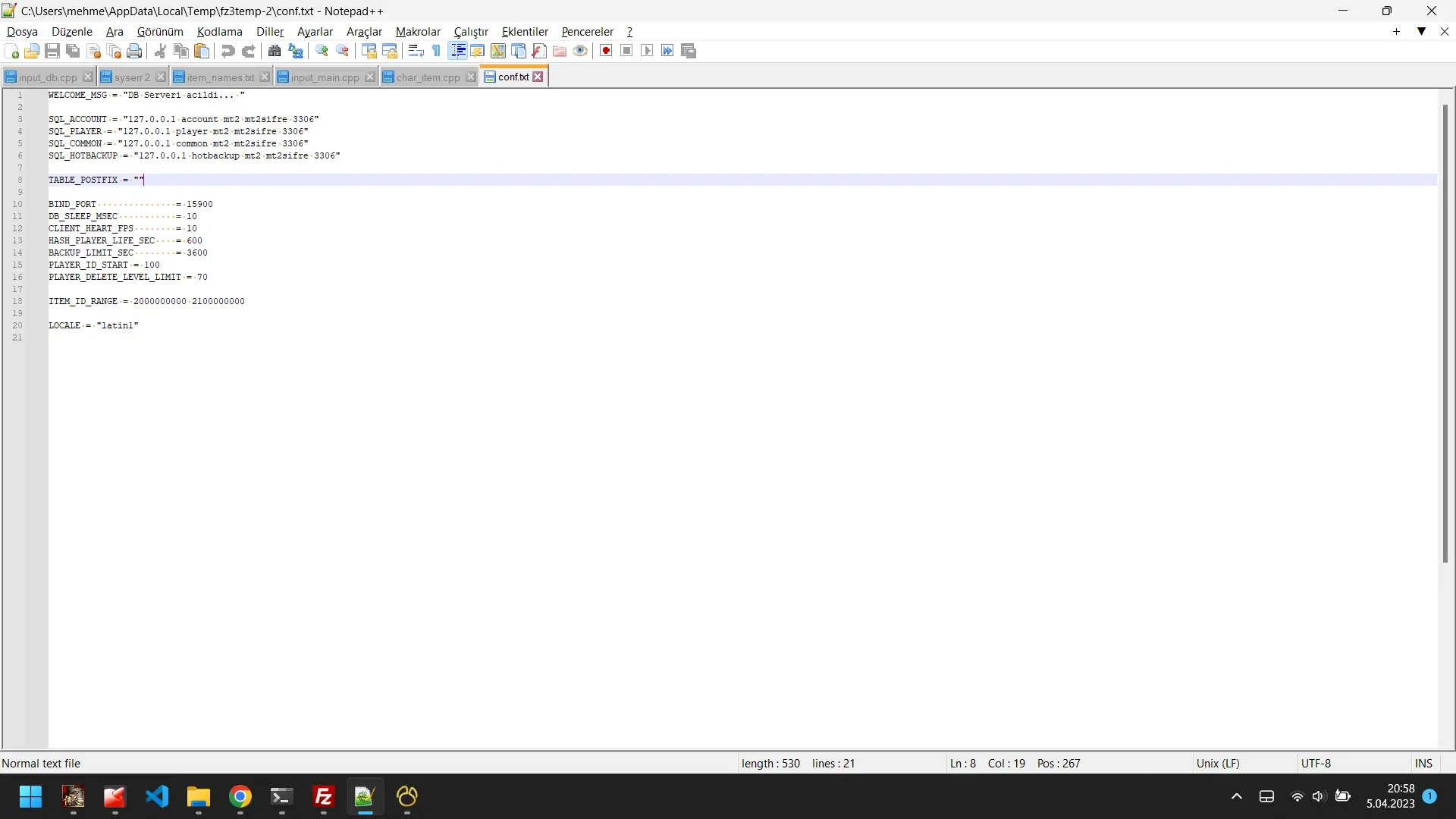Toggle the Word wrap toolbar button

pos(416,51)
